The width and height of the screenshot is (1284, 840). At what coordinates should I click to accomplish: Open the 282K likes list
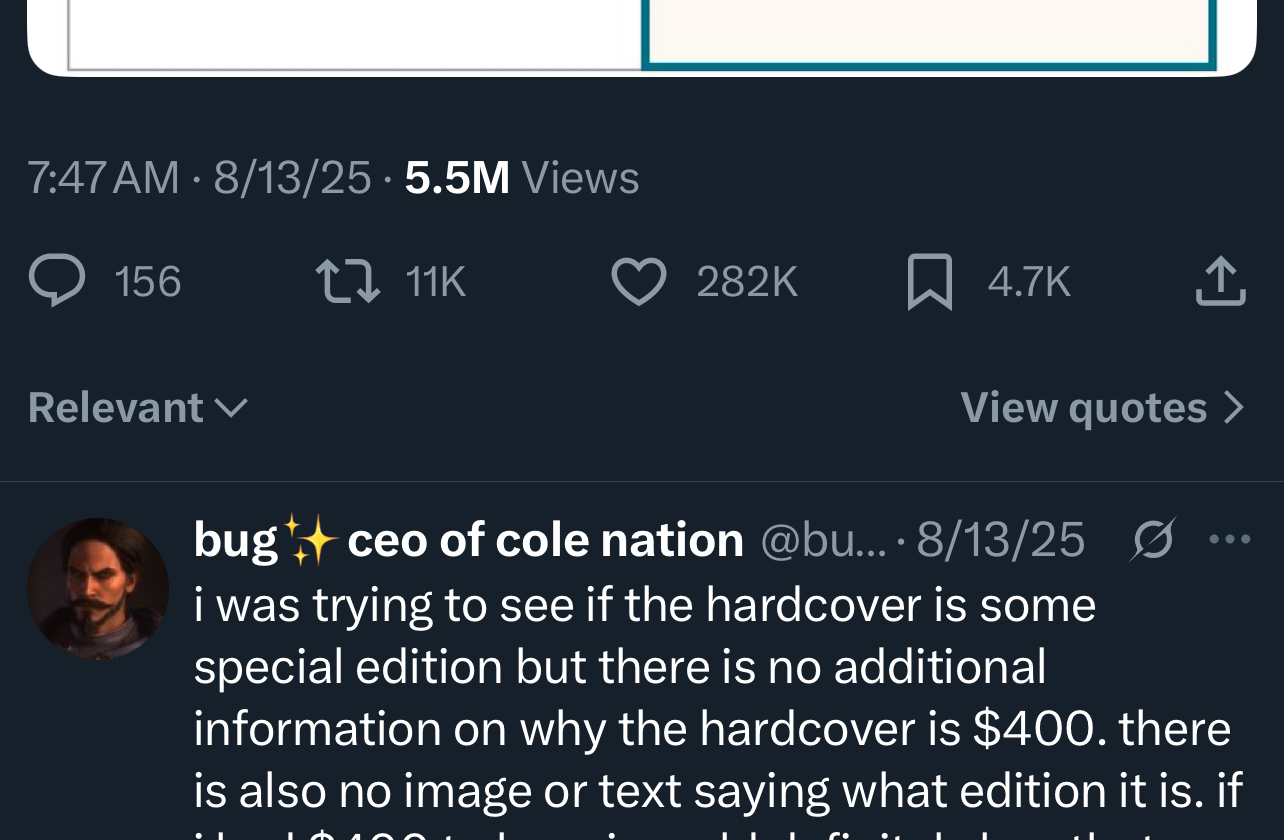[x=747, y=282]
